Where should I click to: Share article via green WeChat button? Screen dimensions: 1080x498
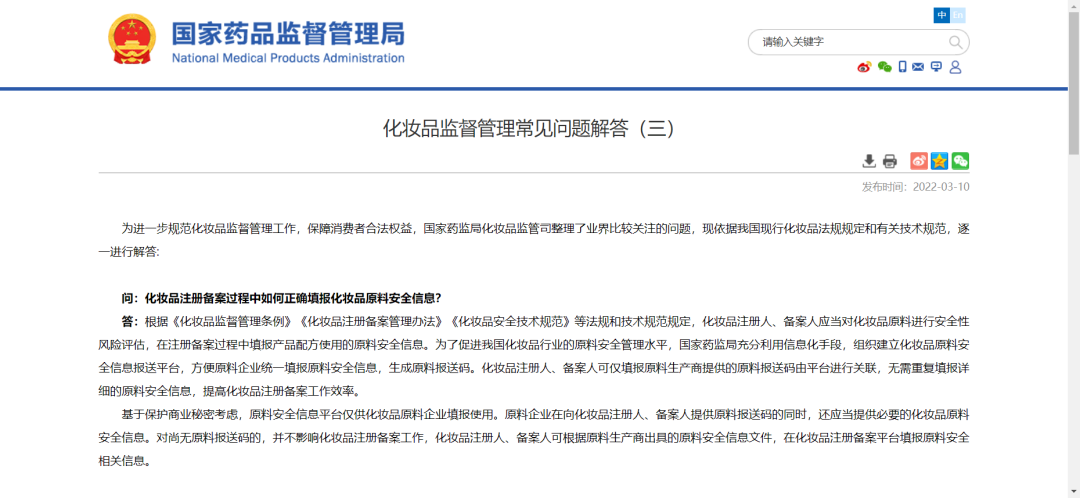[960, 161]
